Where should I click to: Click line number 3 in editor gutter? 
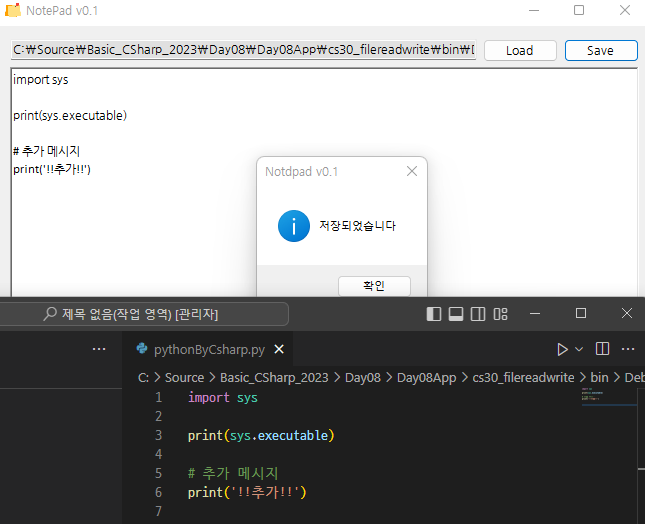158,435
